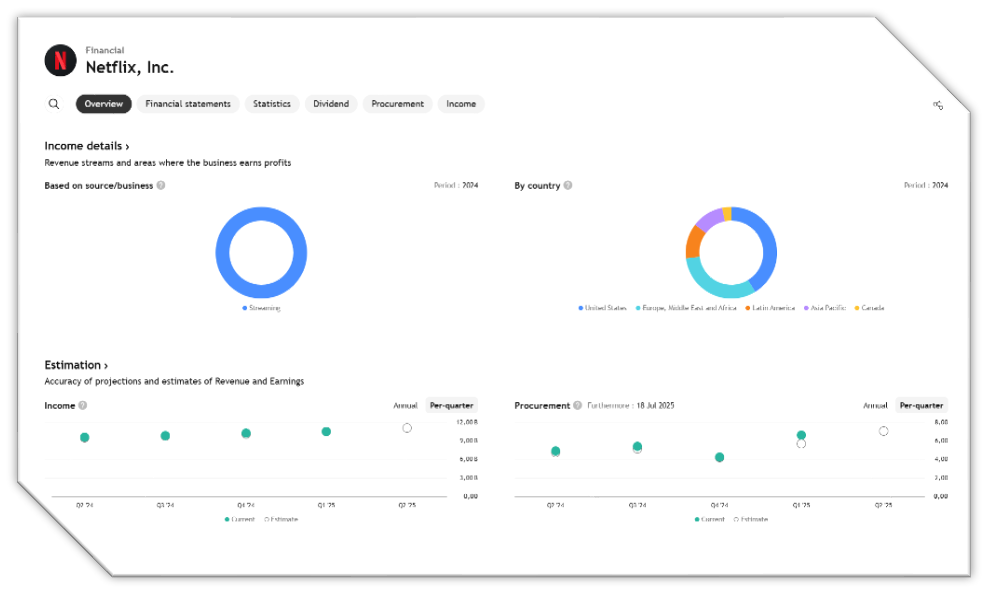Click Income chart Q2 '25 estimate point

click(x=407, y=428)
